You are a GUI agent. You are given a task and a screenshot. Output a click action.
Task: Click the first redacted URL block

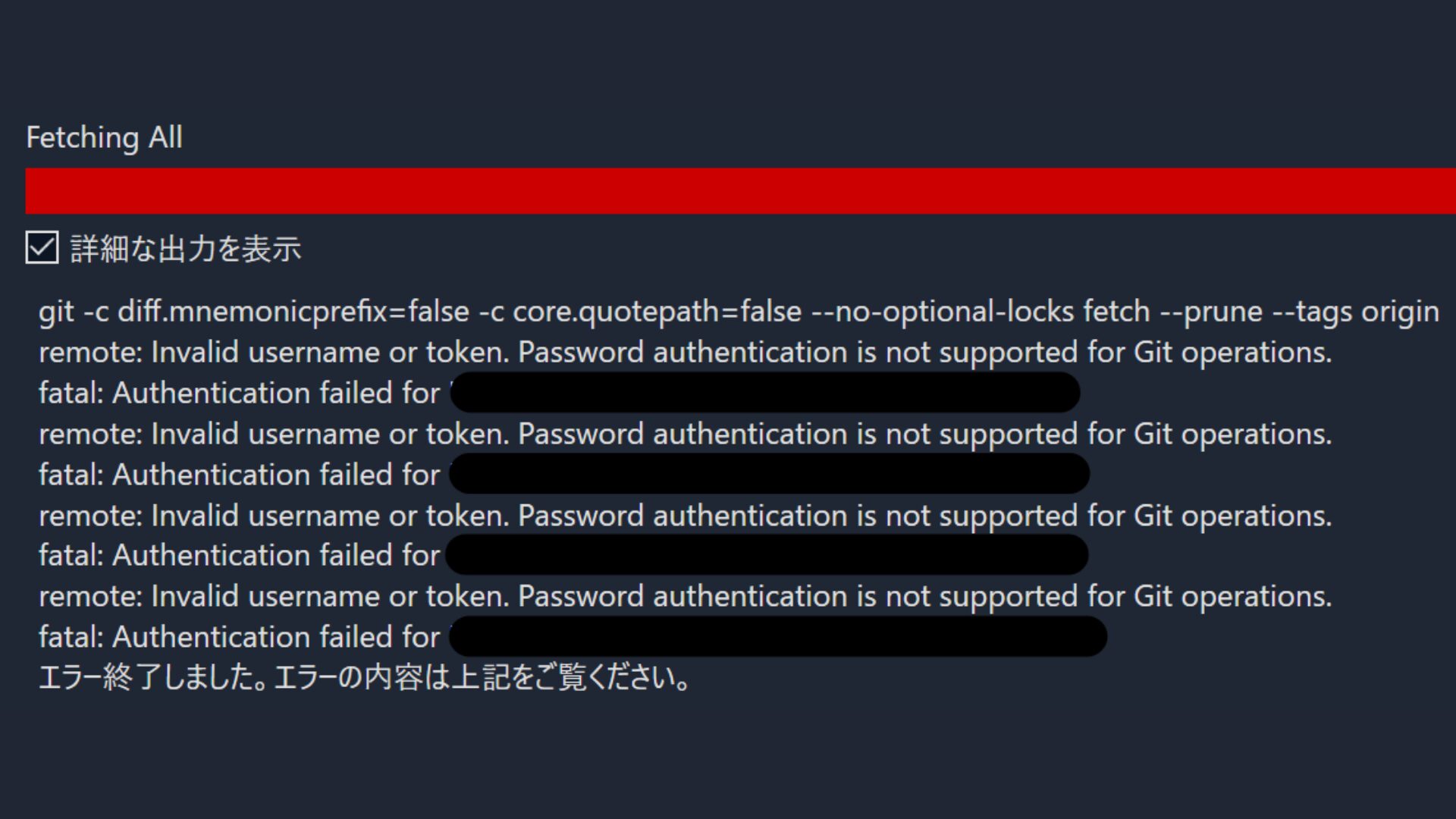[x=764, y=392]
